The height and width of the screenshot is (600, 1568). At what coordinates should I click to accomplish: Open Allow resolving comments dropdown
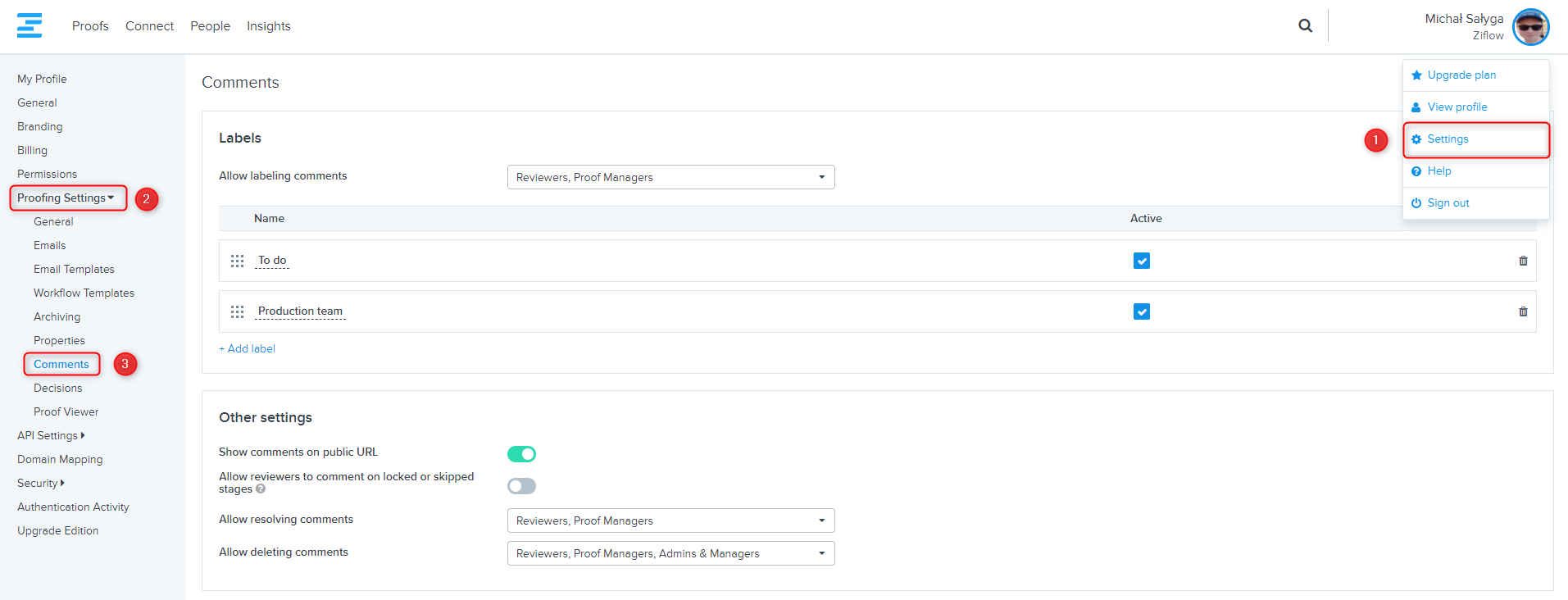(x=670, y=520)
